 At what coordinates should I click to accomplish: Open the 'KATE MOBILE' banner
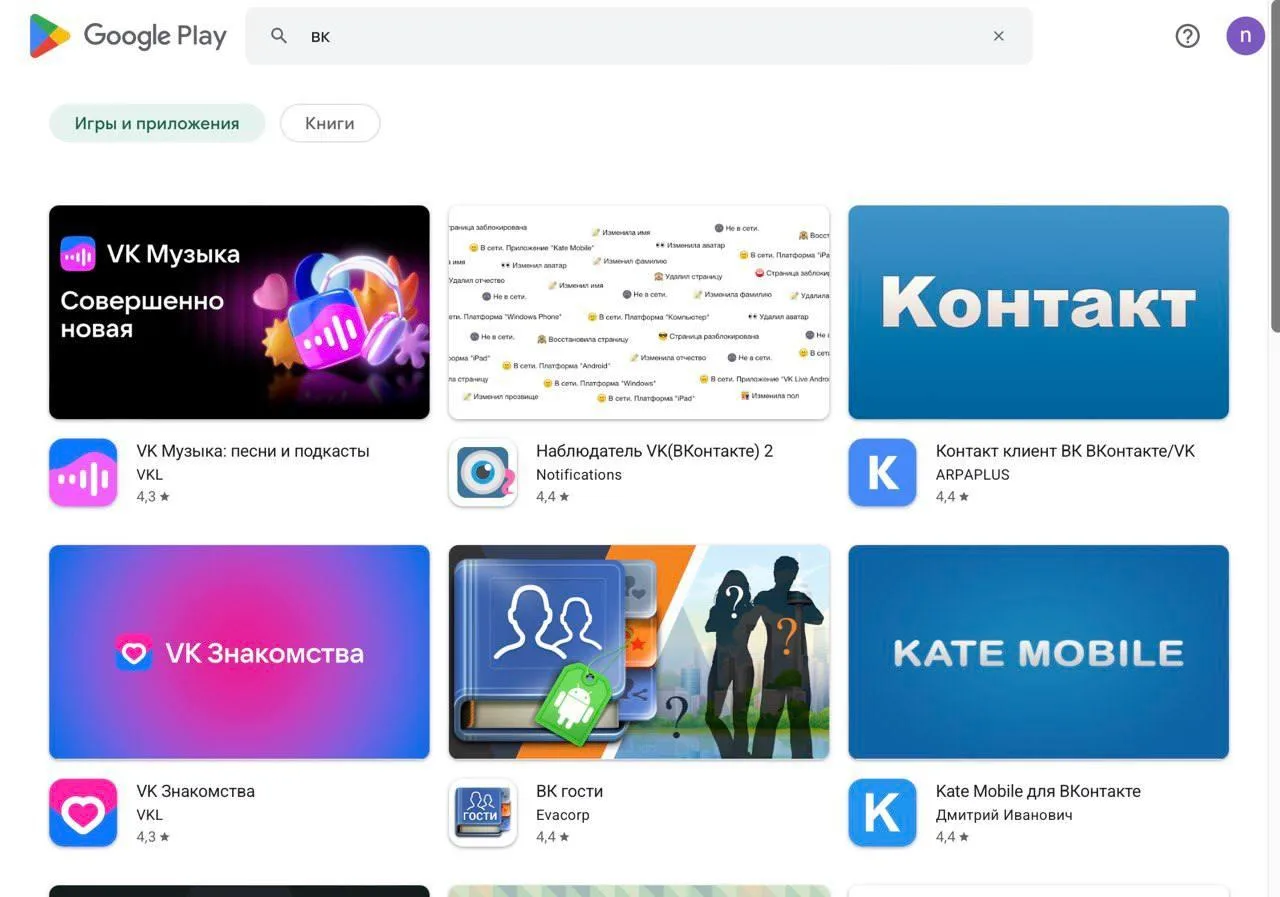click(x=1038, y=652)
